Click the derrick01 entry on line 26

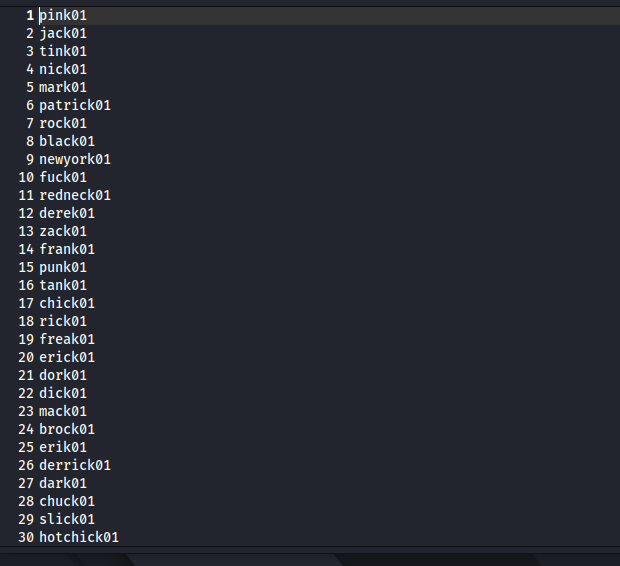click(75, 466)
